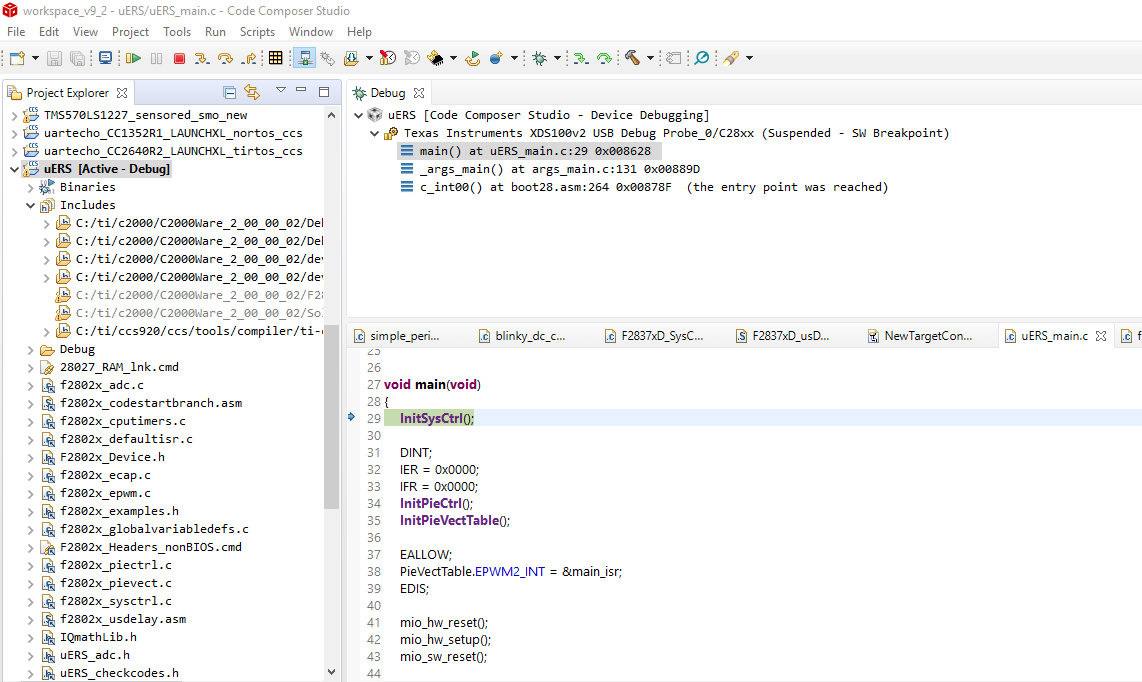The image size is (1142, 682).
Task: Click the red Terminate button
Action: click(179, 59)
